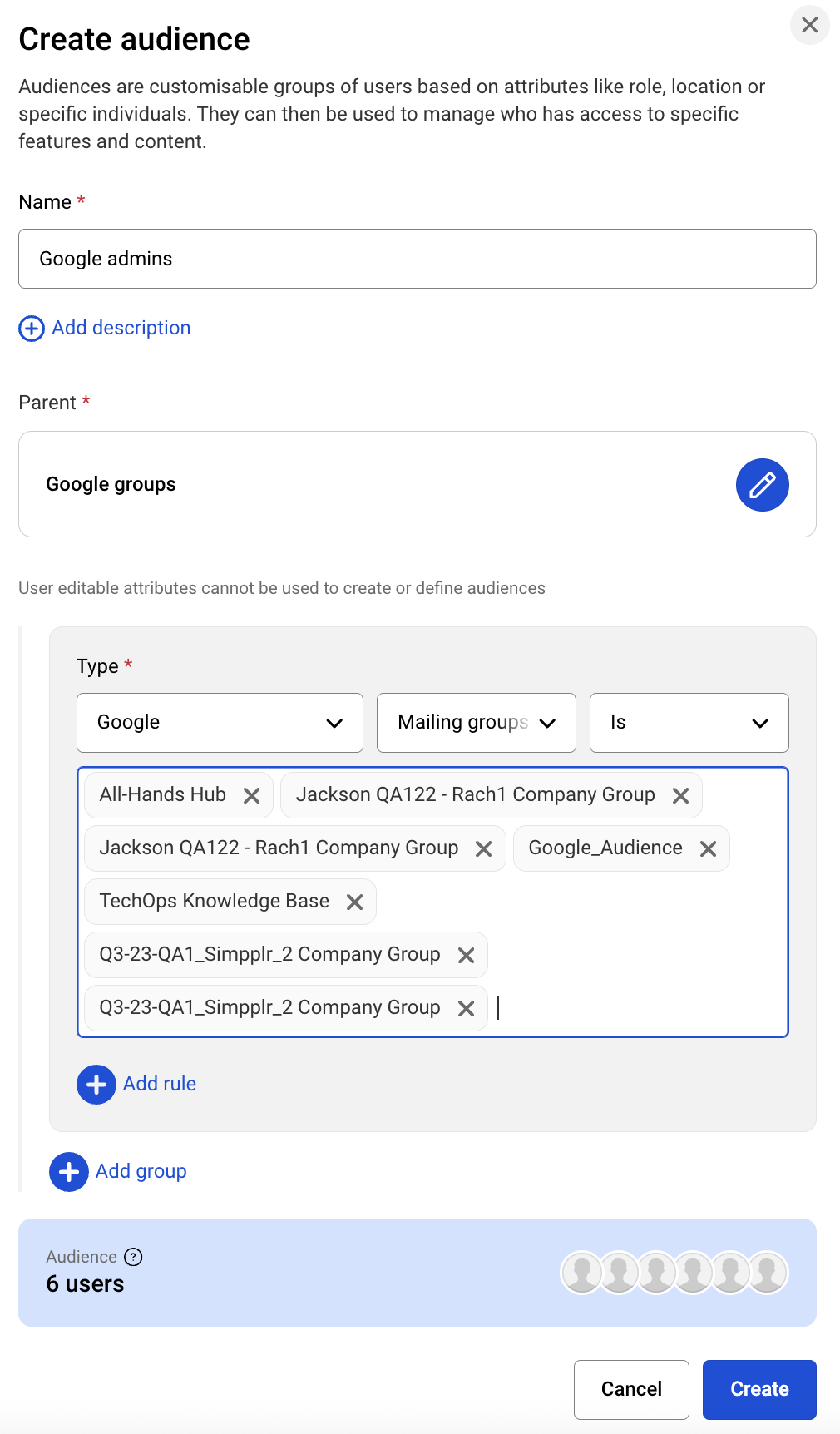Click the user avatars in Audience summary
Viewport: 840px width, 1434px height.
tap(674, 1273)
